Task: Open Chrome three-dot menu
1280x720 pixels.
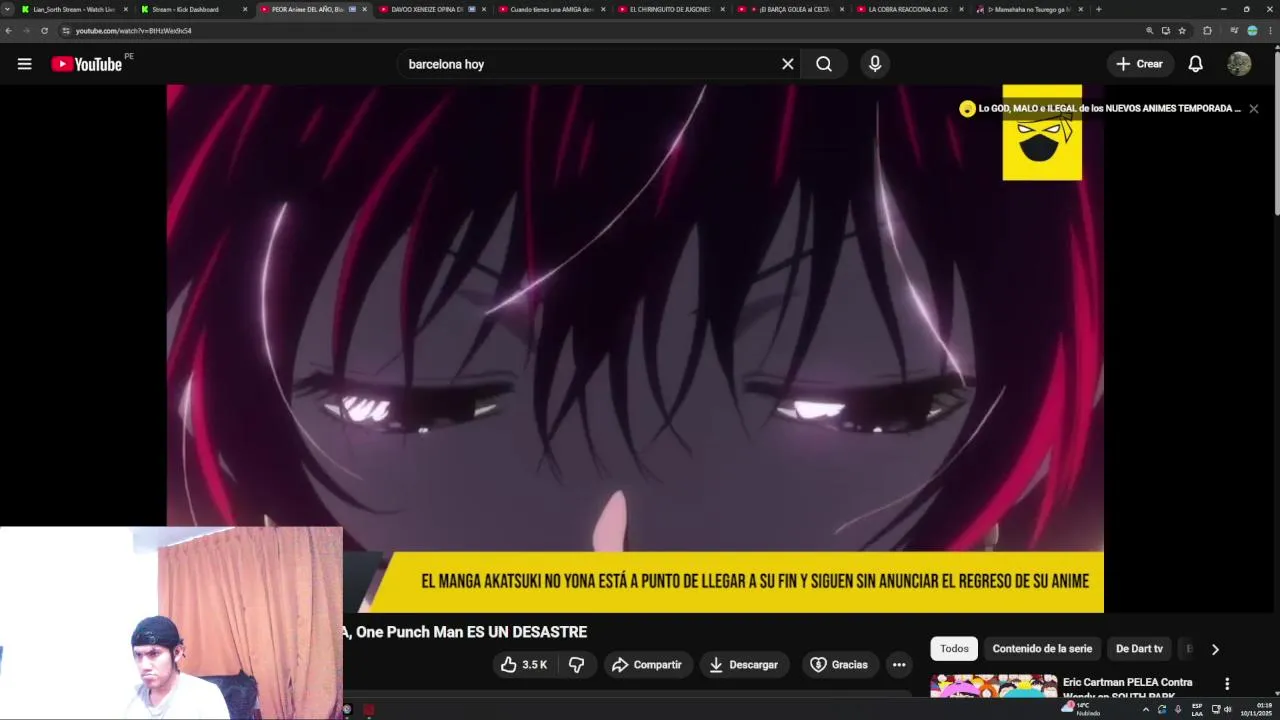Action: point(1270,31)
